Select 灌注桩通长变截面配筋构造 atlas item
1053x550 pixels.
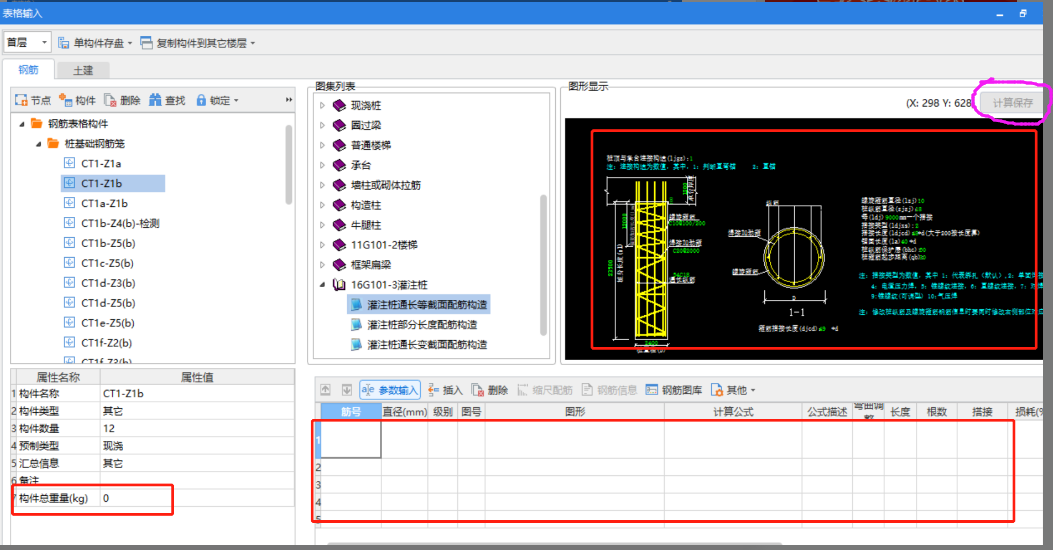pos(427,345)
